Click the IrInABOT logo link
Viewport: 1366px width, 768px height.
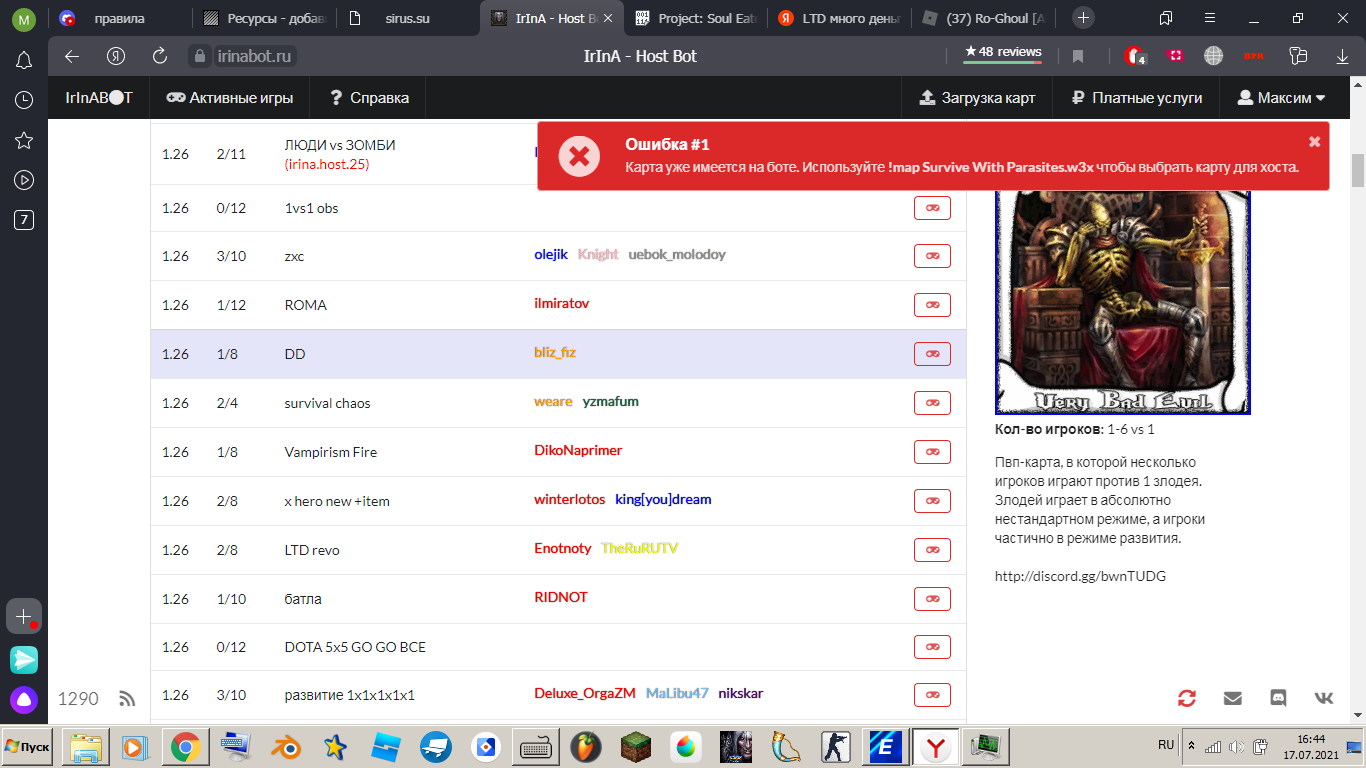[x=98, y=98]
